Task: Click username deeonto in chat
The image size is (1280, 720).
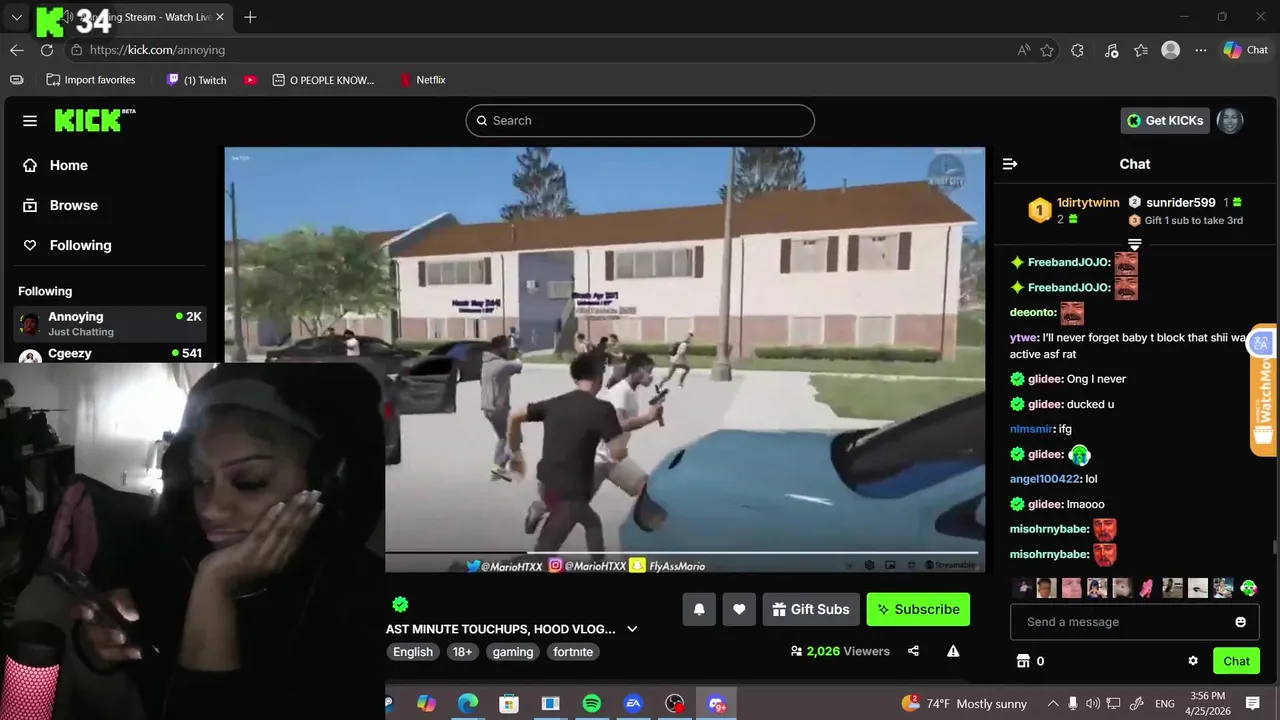Action: [1032, 312]
